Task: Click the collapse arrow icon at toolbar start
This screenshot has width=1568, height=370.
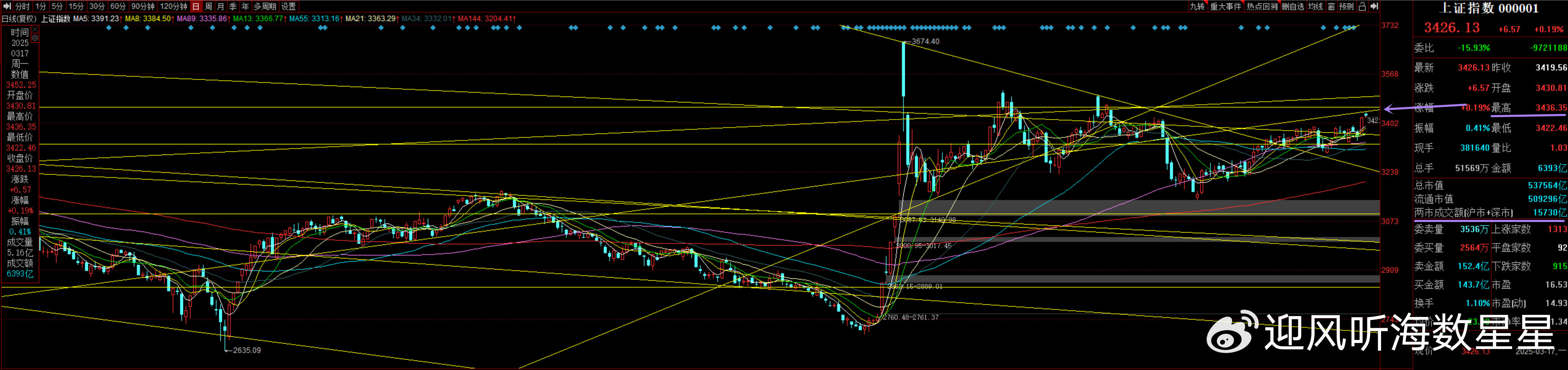Action: click(x=7, y=6)
